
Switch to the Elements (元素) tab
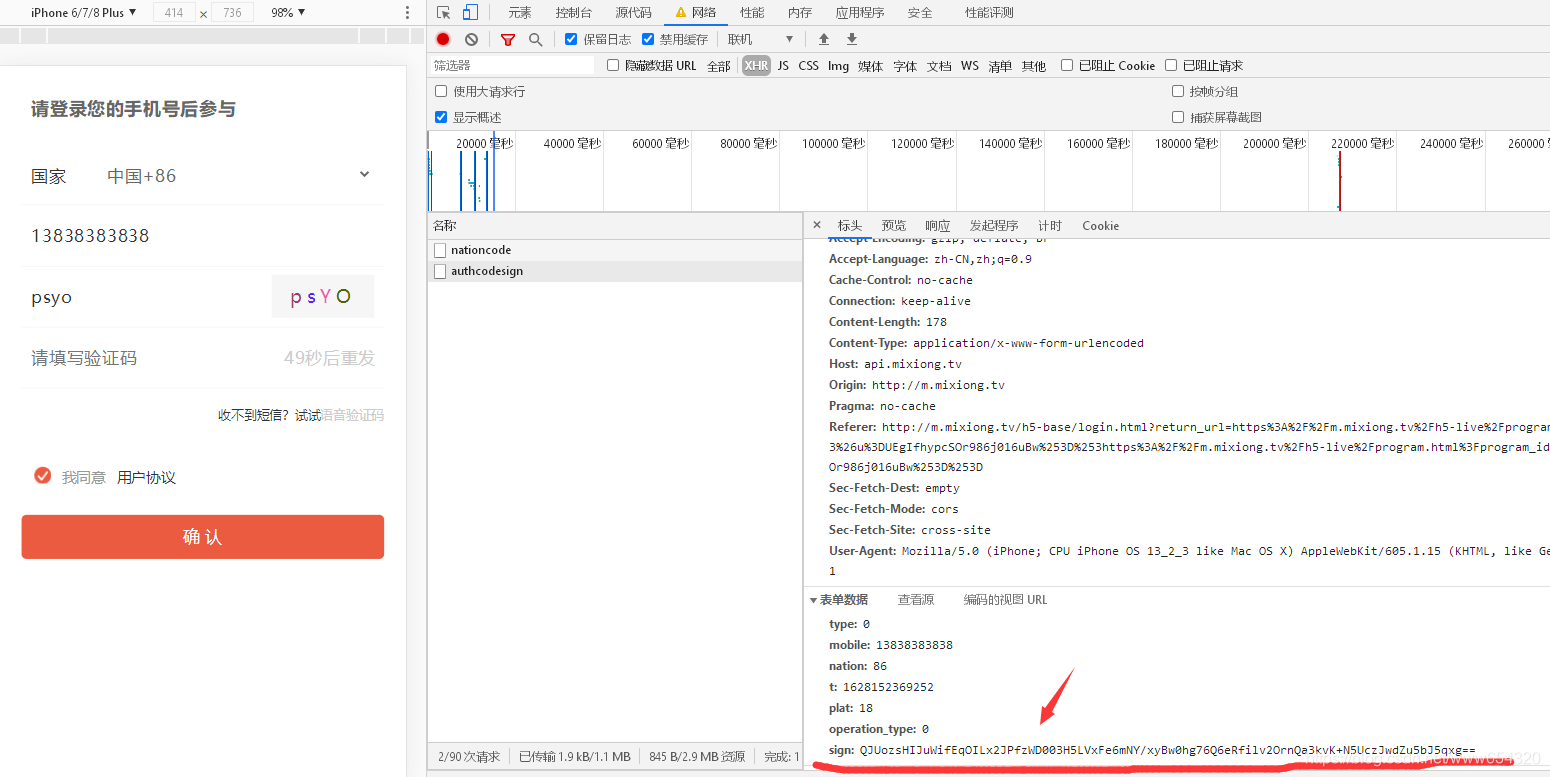point(520,13)
